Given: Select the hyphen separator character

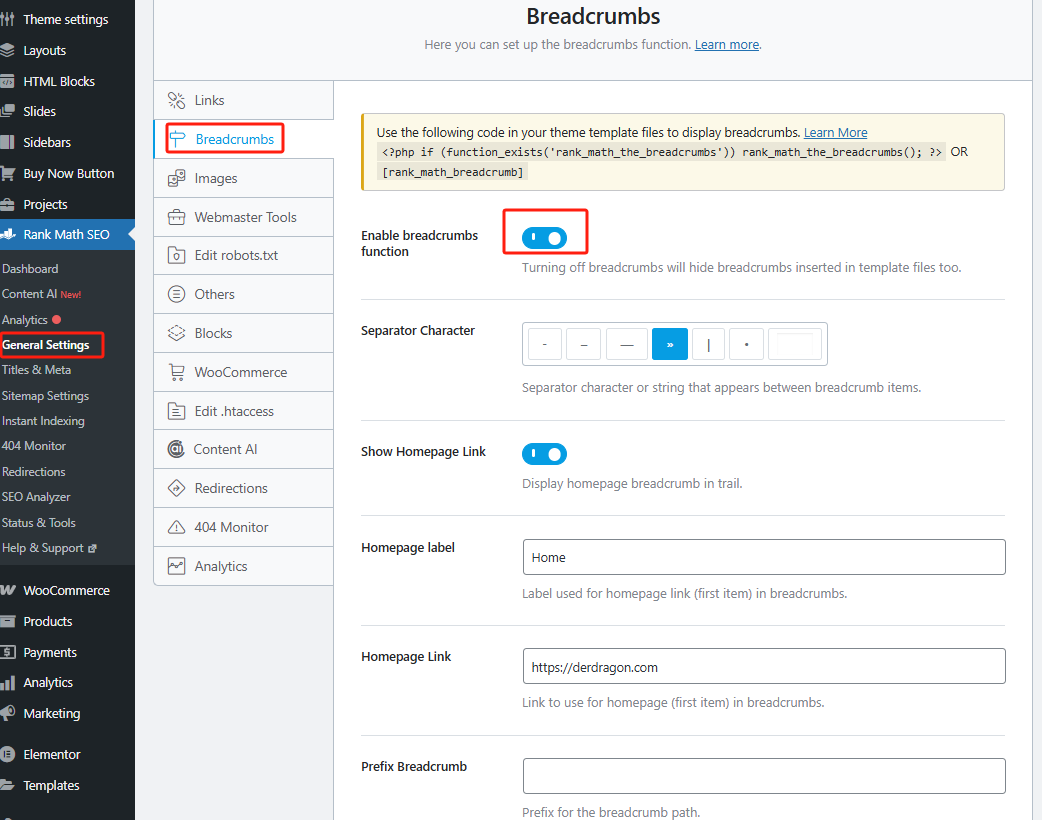Looking at the screenshot, I should pos(544,343).
